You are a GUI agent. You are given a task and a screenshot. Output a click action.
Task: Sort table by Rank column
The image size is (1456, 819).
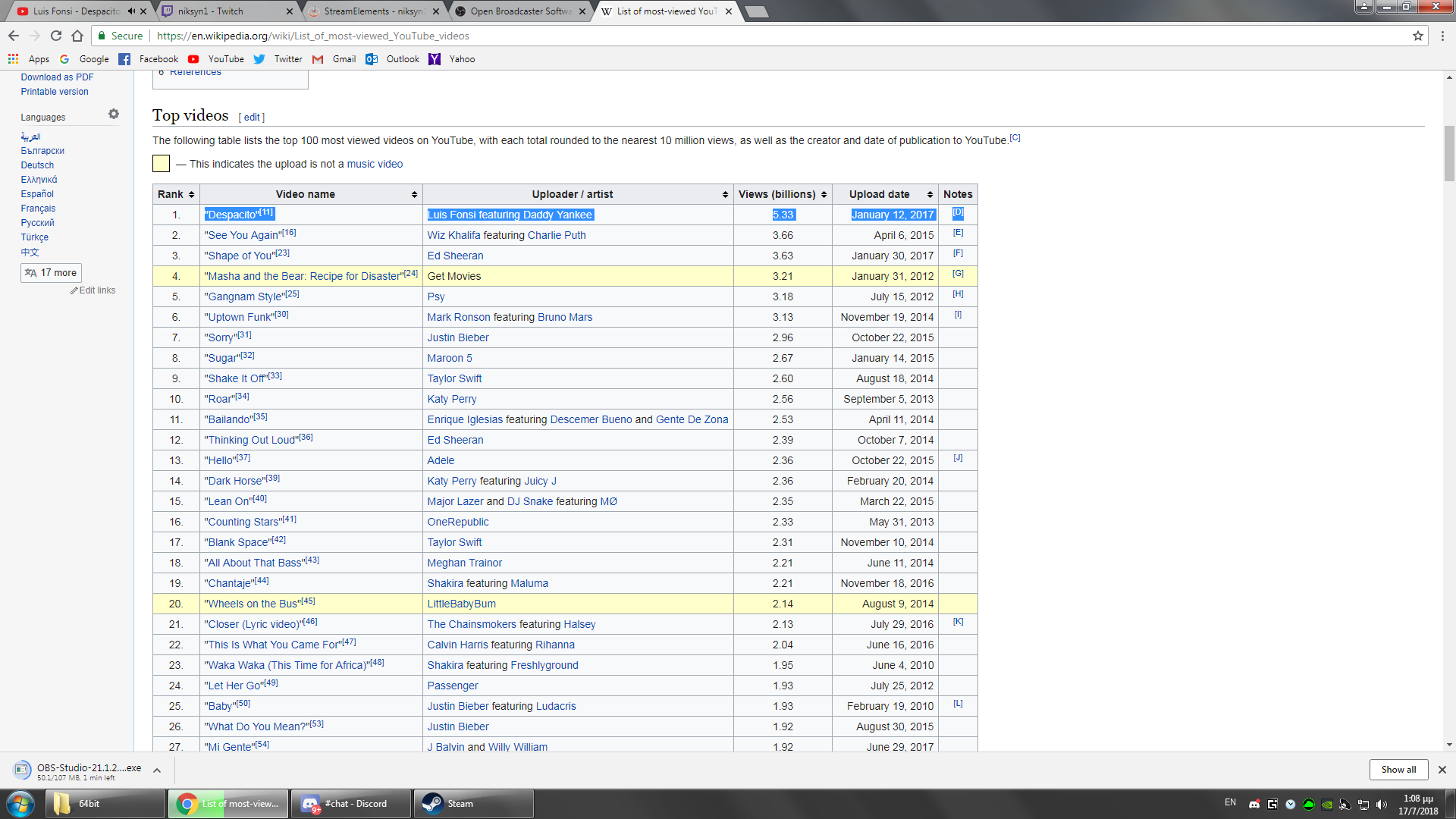(x=191, y=195)
